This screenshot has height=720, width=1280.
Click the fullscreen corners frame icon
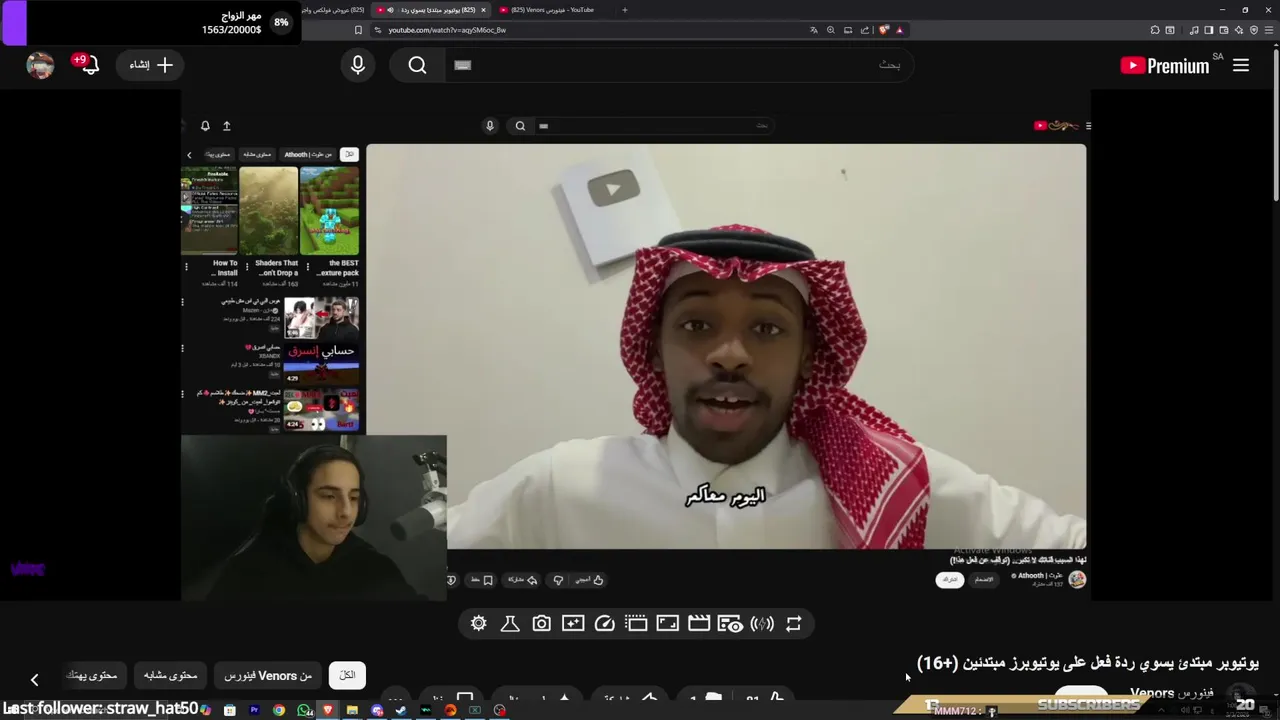click(667, 624)
